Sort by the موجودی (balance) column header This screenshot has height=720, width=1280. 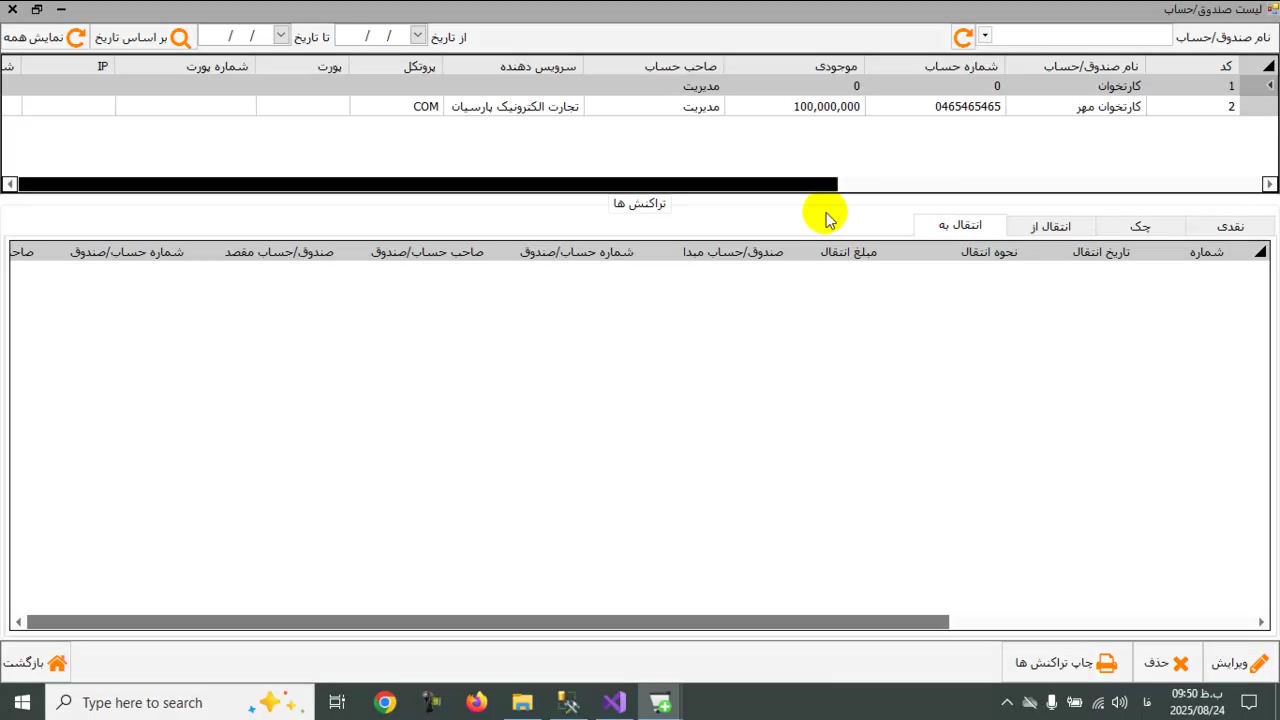795,66
